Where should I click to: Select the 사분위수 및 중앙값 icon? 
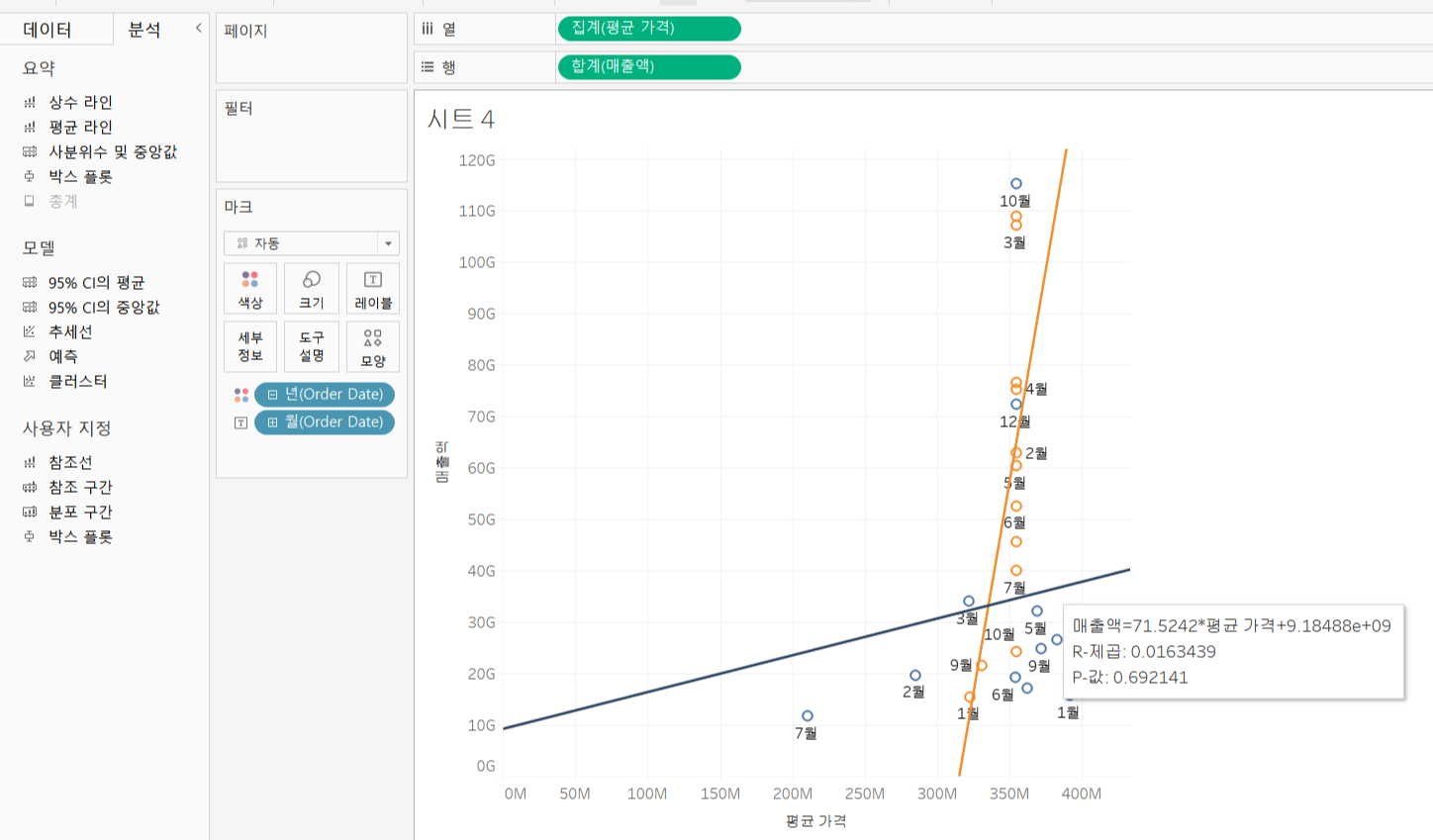click(30, 151)
